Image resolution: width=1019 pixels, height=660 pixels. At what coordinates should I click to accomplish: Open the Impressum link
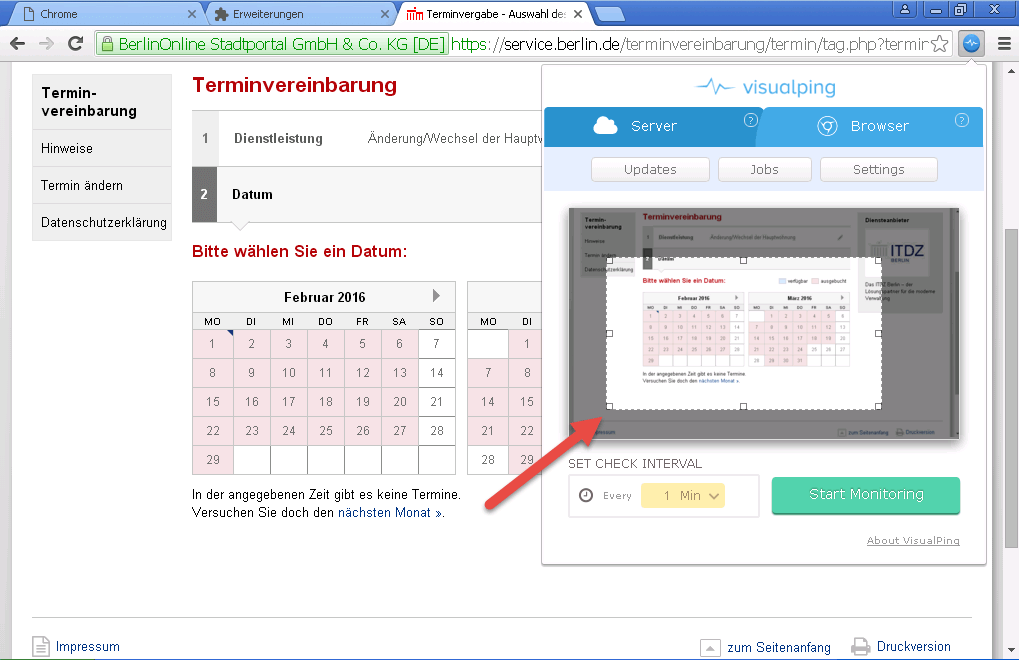point(88,646)
